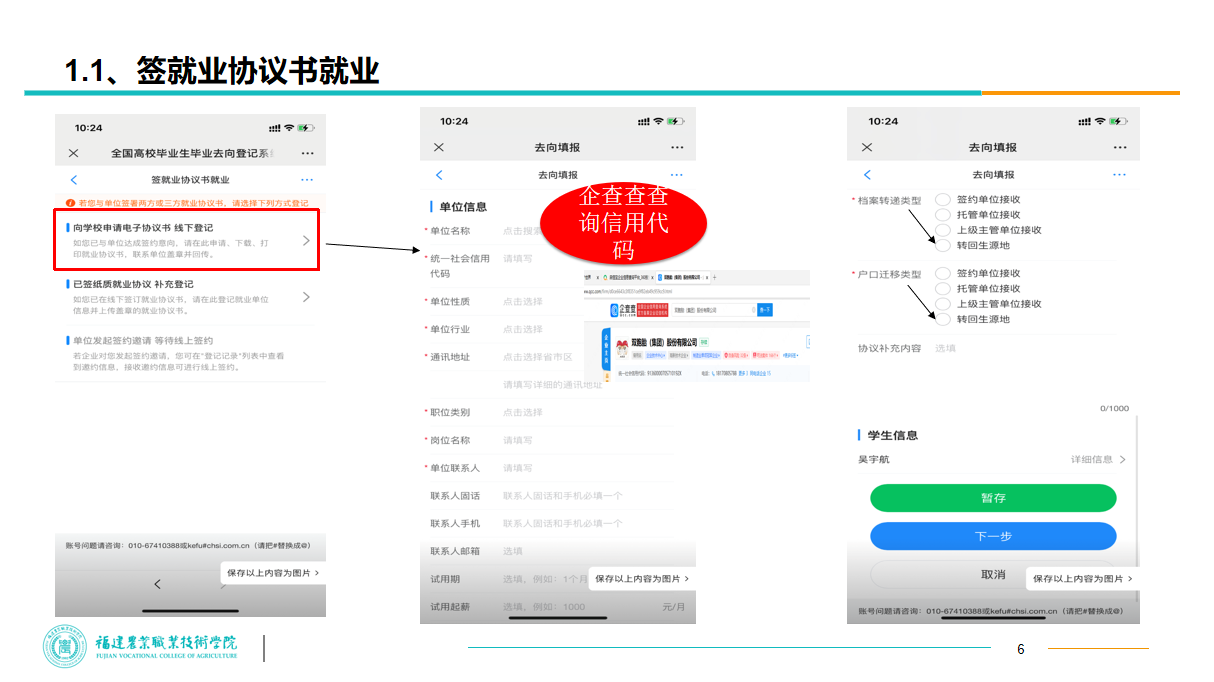Image resolution: width=1214 pixels, height=682 pixels.
Task: Tap the blue back chevron beside 签就业协议书就业
Action: (73, 180)
